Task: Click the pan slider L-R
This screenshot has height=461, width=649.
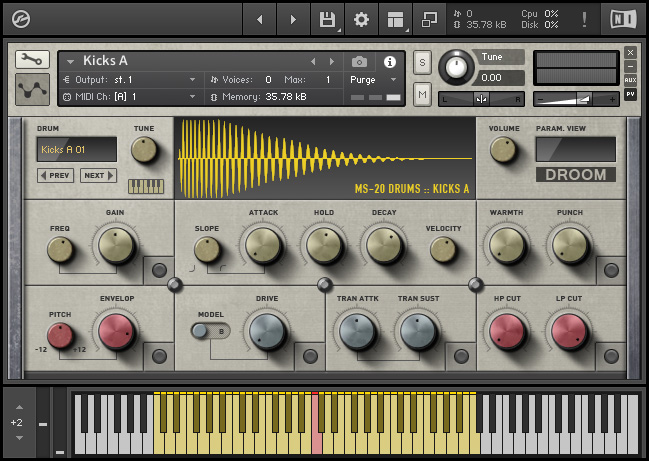Action: 481,99
